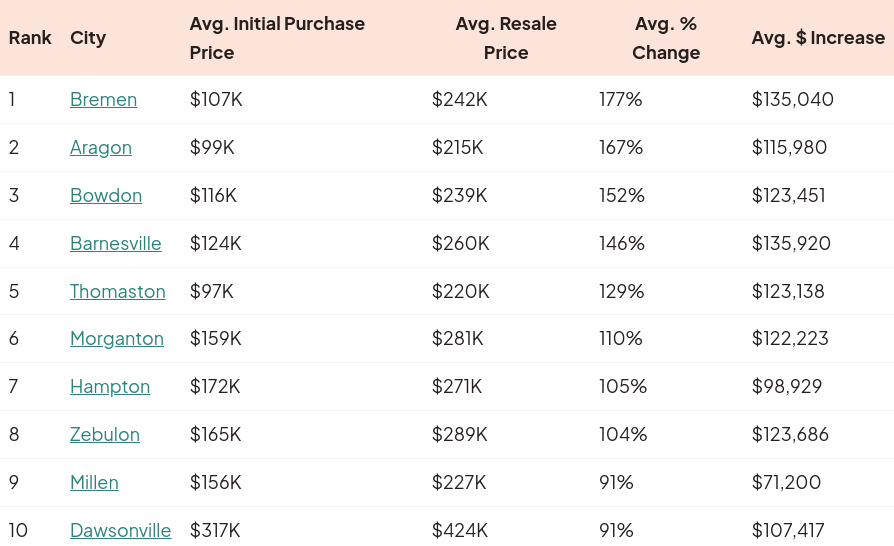The image size is (894, 546).
Task: Select the Avg. Initial Purchase Price header
Action: coord(277,38)
